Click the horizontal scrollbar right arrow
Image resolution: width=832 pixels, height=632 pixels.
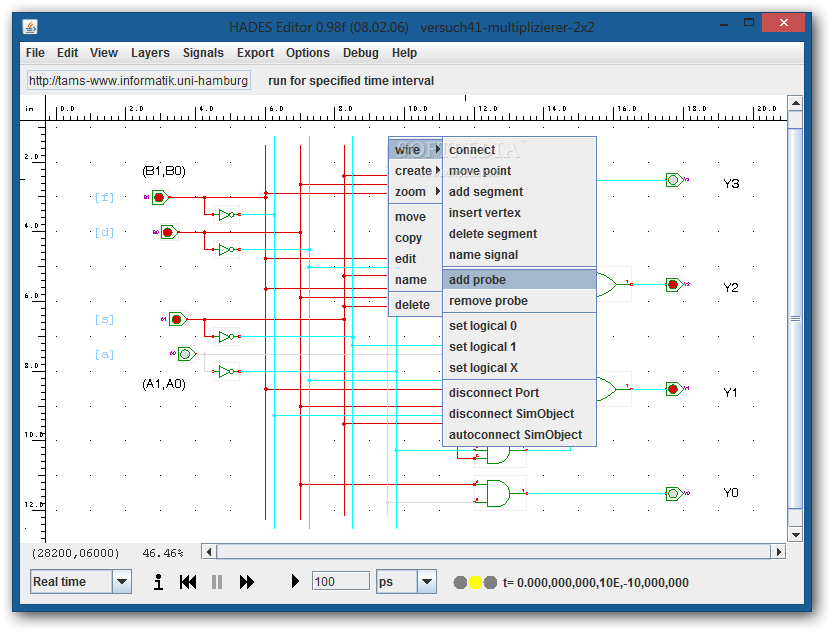pos(778,552)
